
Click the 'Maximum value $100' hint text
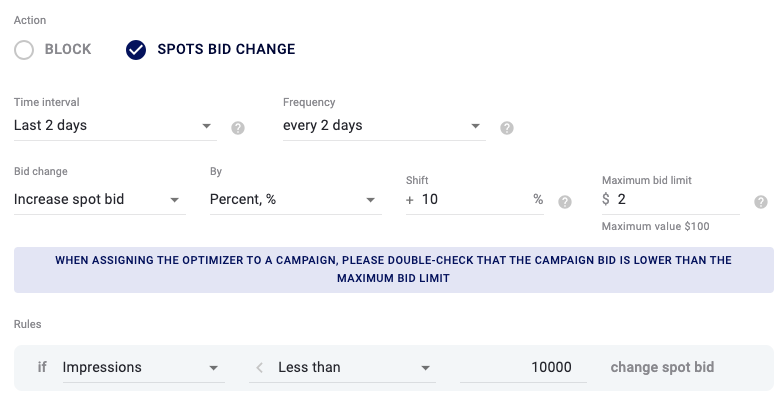coord(655,227)
